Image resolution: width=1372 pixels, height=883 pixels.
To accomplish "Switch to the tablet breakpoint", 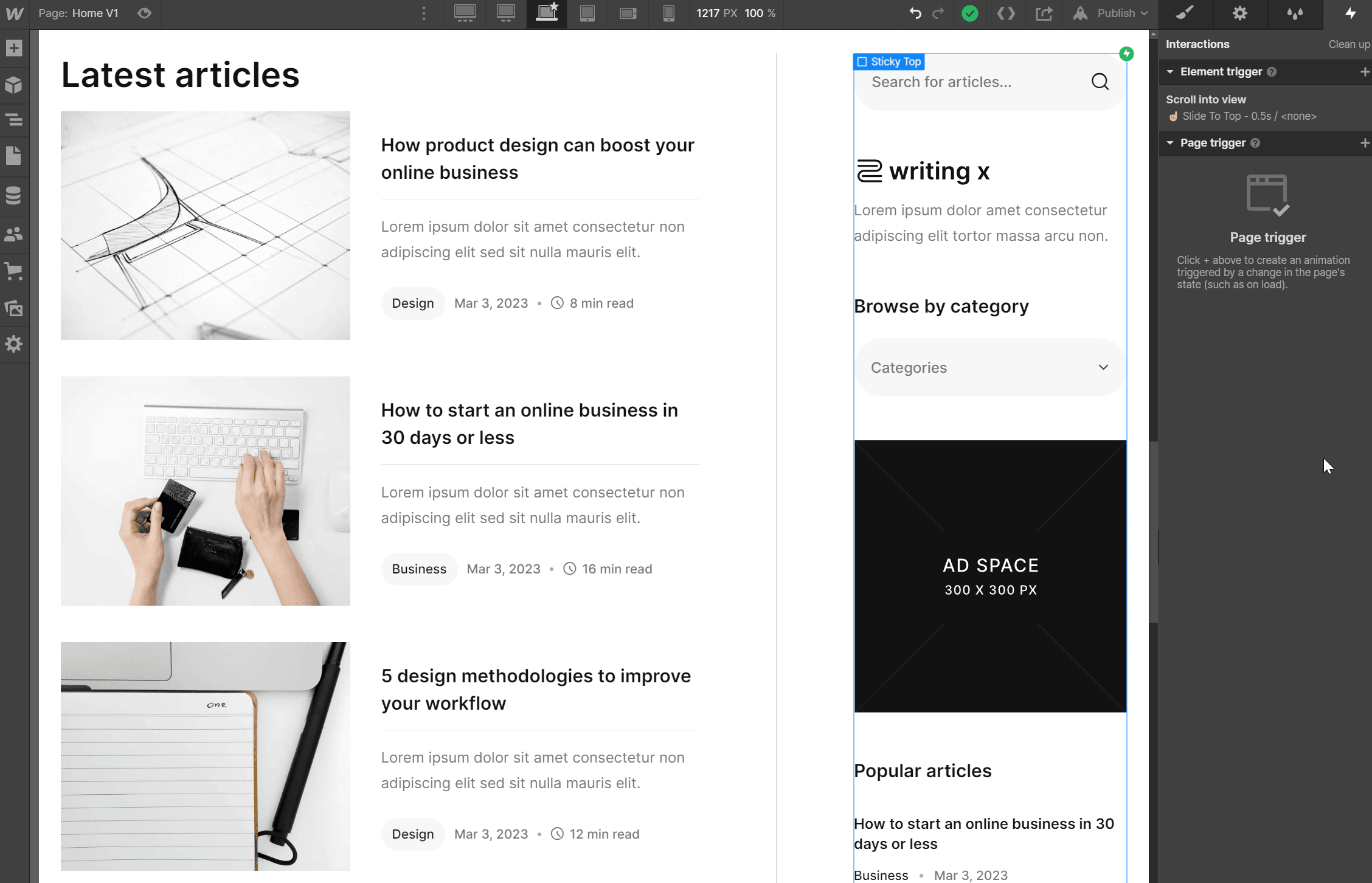I will point(587,13).
